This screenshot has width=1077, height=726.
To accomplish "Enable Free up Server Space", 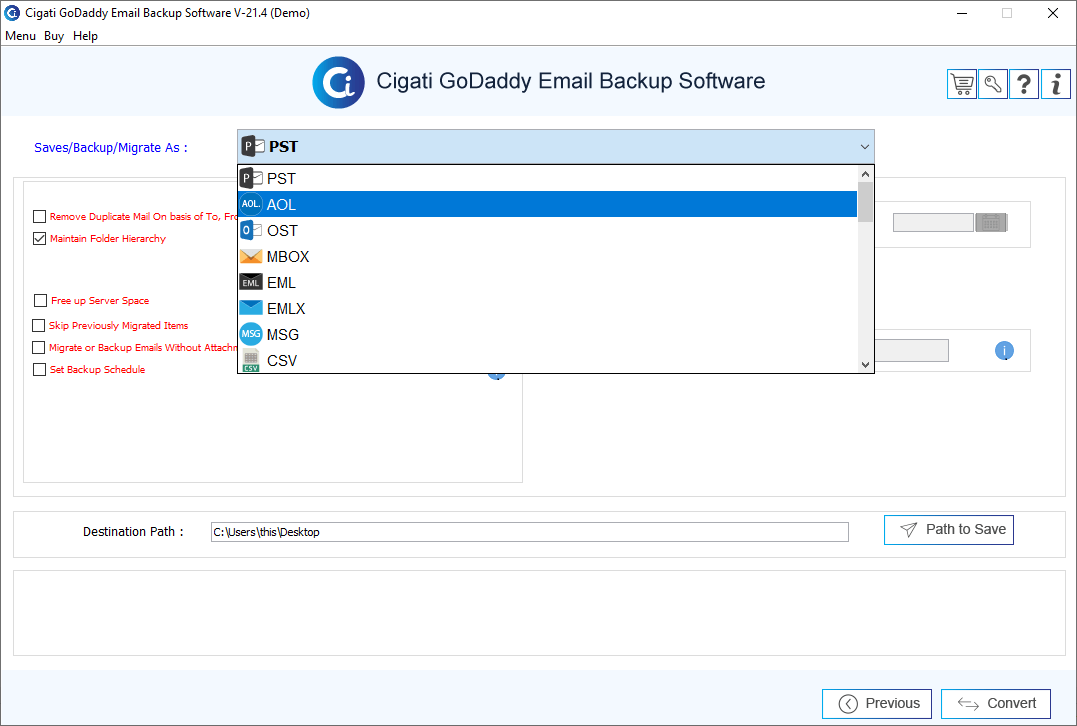I will [x=41, y=301].
